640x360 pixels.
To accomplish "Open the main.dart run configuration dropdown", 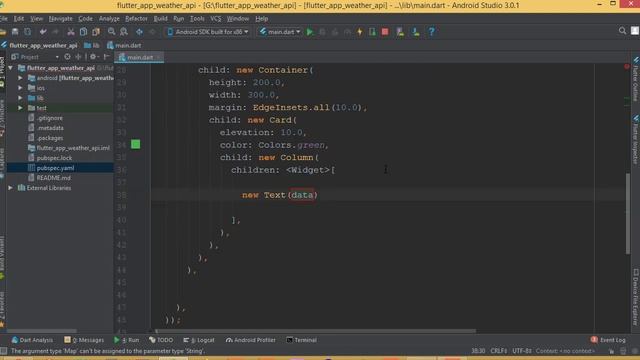I will coord(280,32).
